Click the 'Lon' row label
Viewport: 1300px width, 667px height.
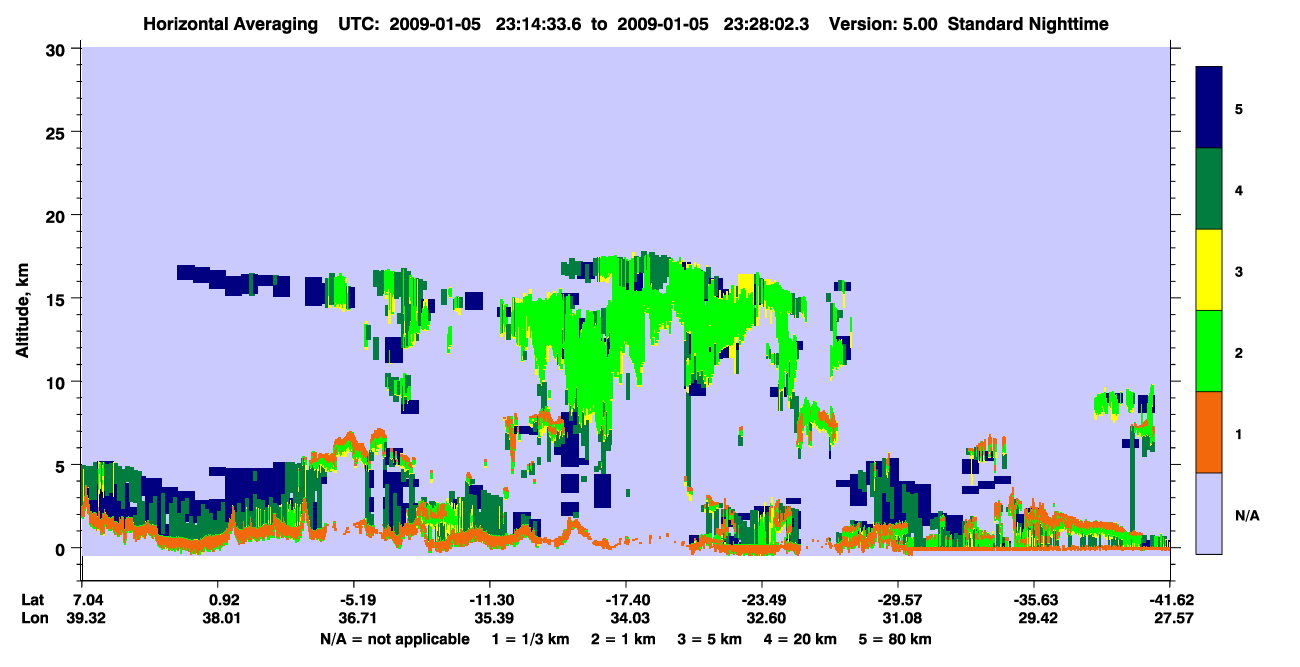pos(33,619)
